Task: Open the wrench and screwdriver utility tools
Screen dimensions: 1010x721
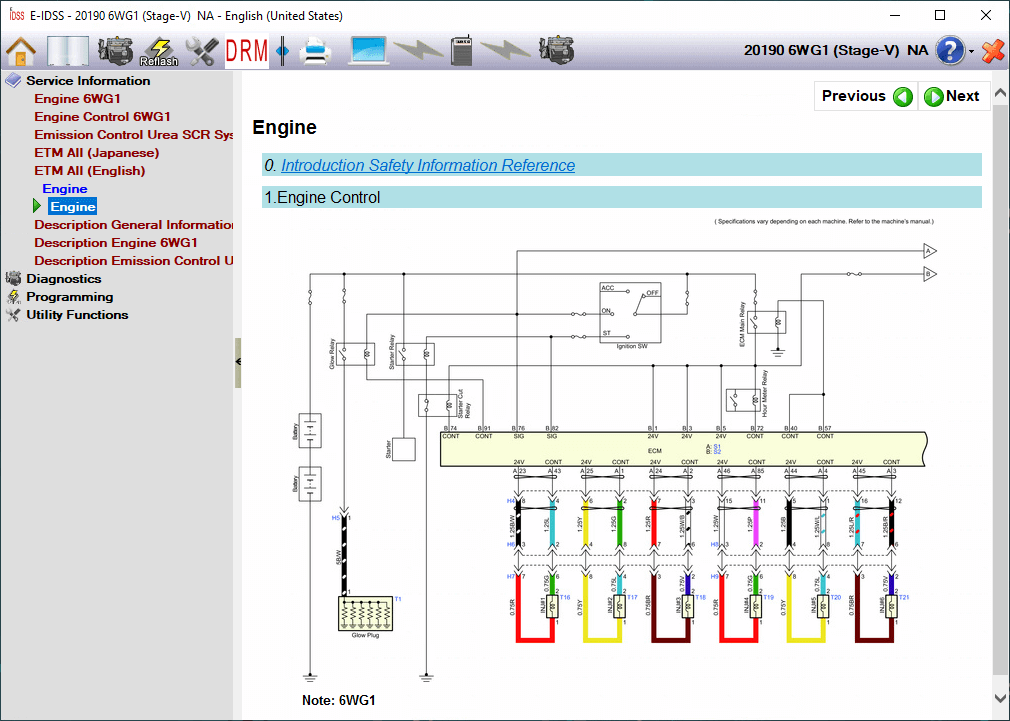Action: click(203, 50)
